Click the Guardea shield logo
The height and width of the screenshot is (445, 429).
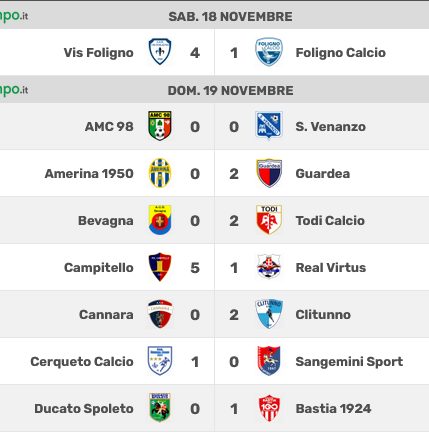(x=269, y=173)
